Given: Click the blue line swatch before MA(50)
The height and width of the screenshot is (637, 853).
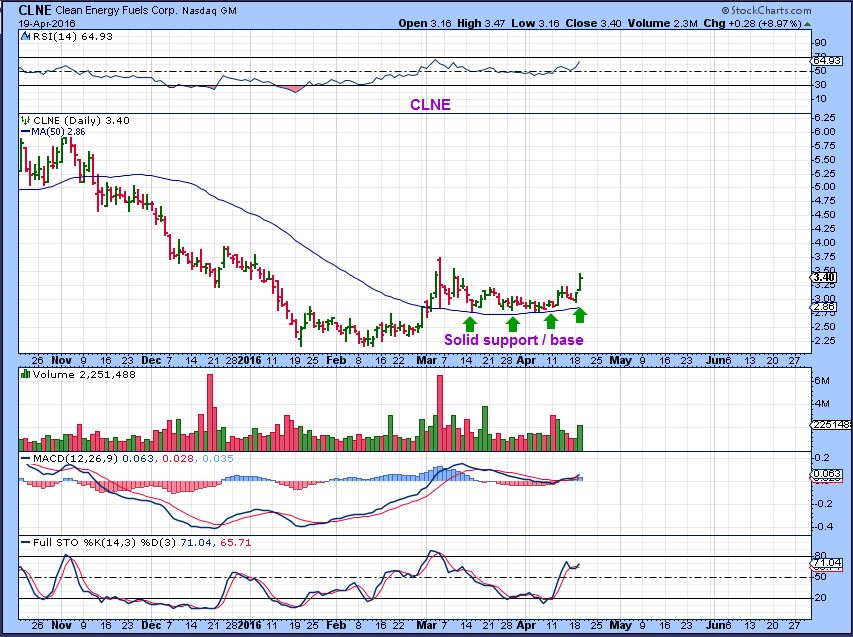Looking at the screenshot, I should tap(25, 132).
